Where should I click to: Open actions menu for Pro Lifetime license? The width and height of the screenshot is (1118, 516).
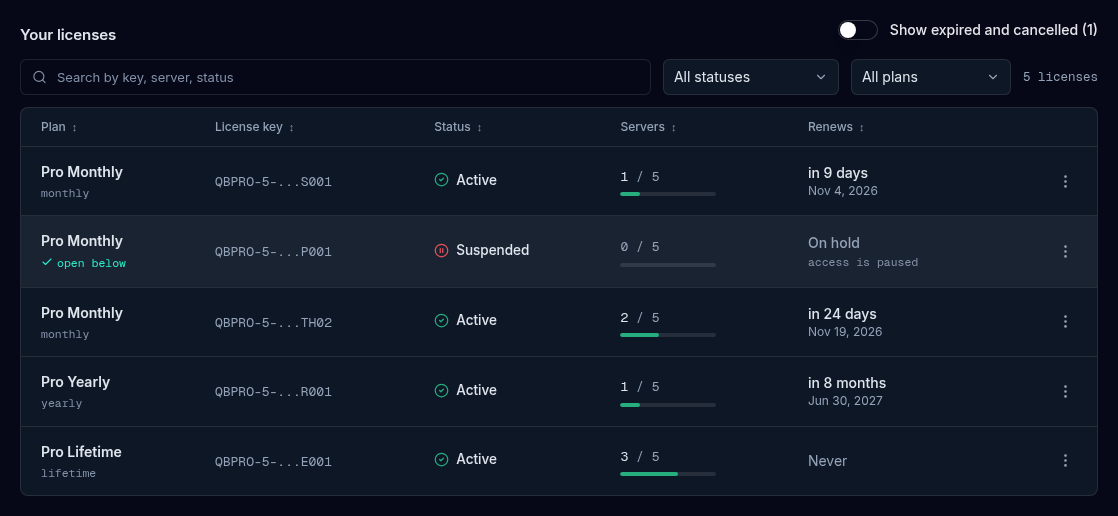pos(1065,460)
